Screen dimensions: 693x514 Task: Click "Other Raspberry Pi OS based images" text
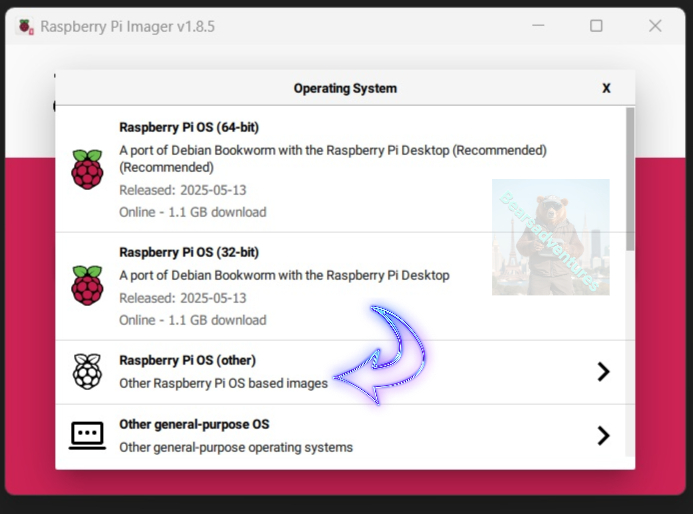pyautogui.click(x=223, y=383)
